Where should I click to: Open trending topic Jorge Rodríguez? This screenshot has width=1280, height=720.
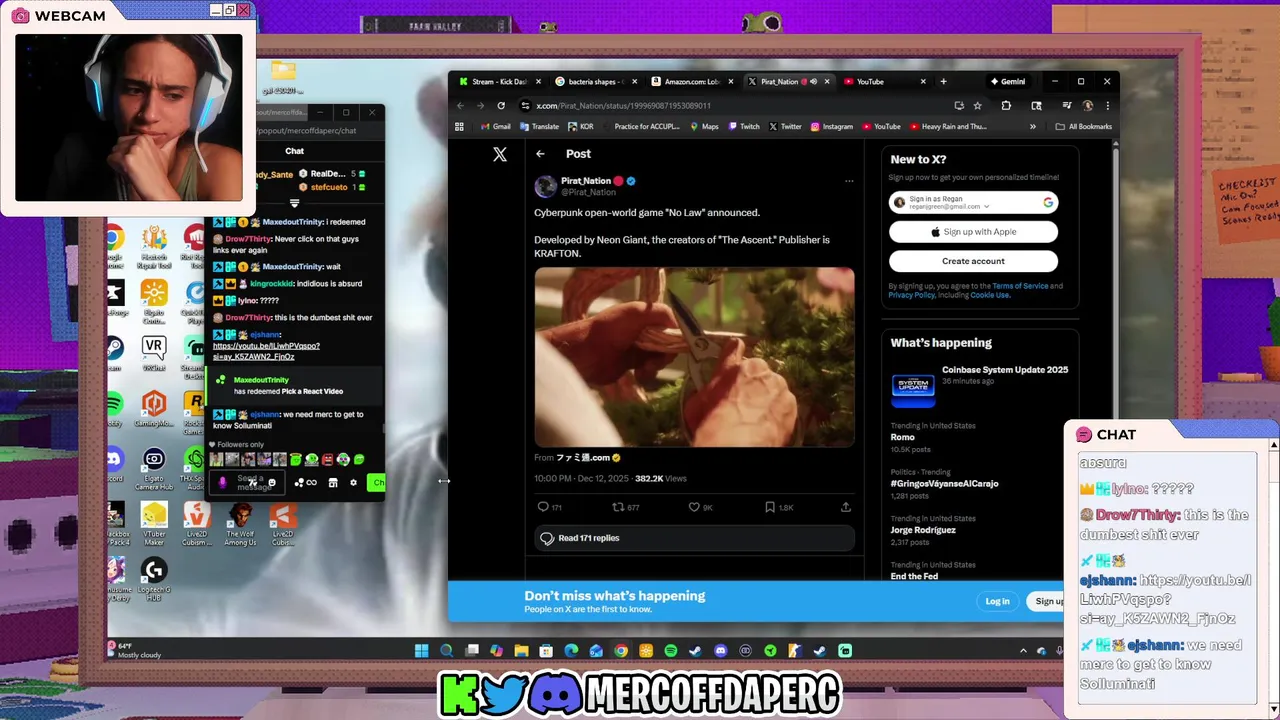(x=923, y=530)
